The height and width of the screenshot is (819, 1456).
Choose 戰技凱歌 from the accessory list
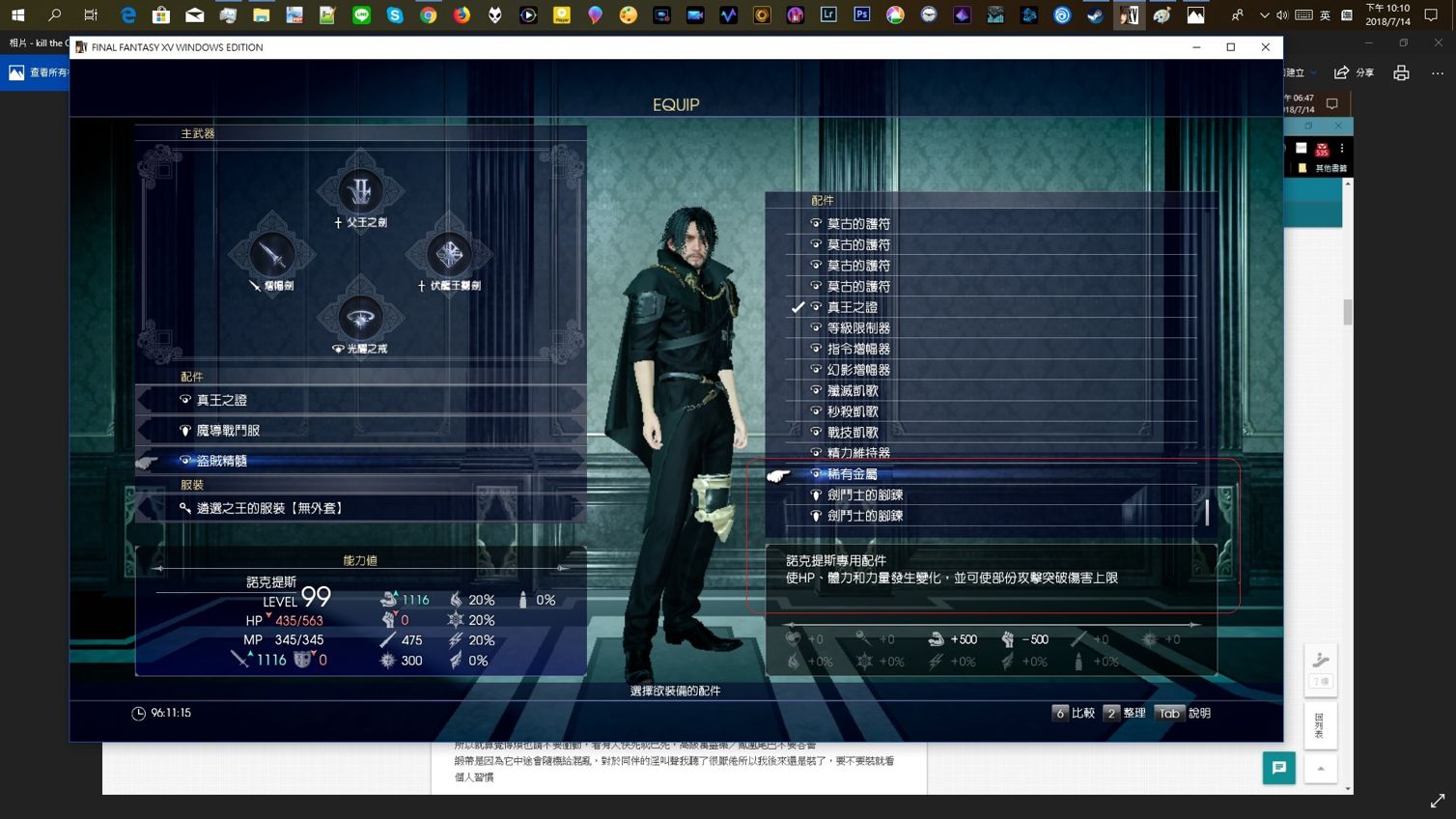pos(993,433)
